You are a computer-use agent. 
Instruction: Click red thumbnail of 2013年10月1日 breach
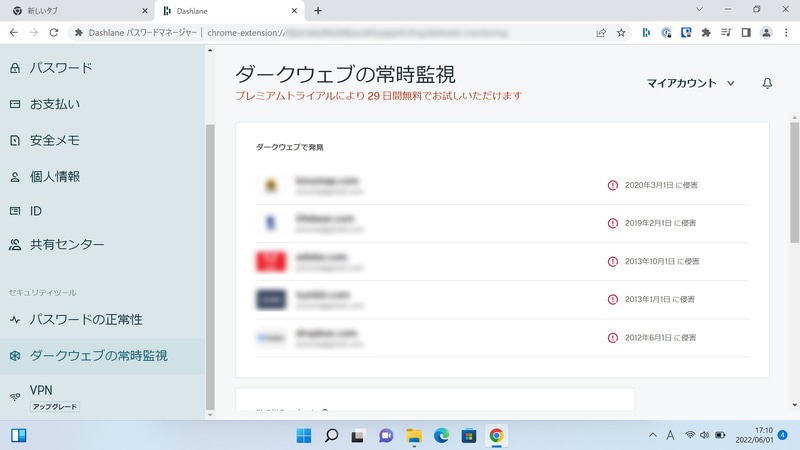(x=271, y=261)
